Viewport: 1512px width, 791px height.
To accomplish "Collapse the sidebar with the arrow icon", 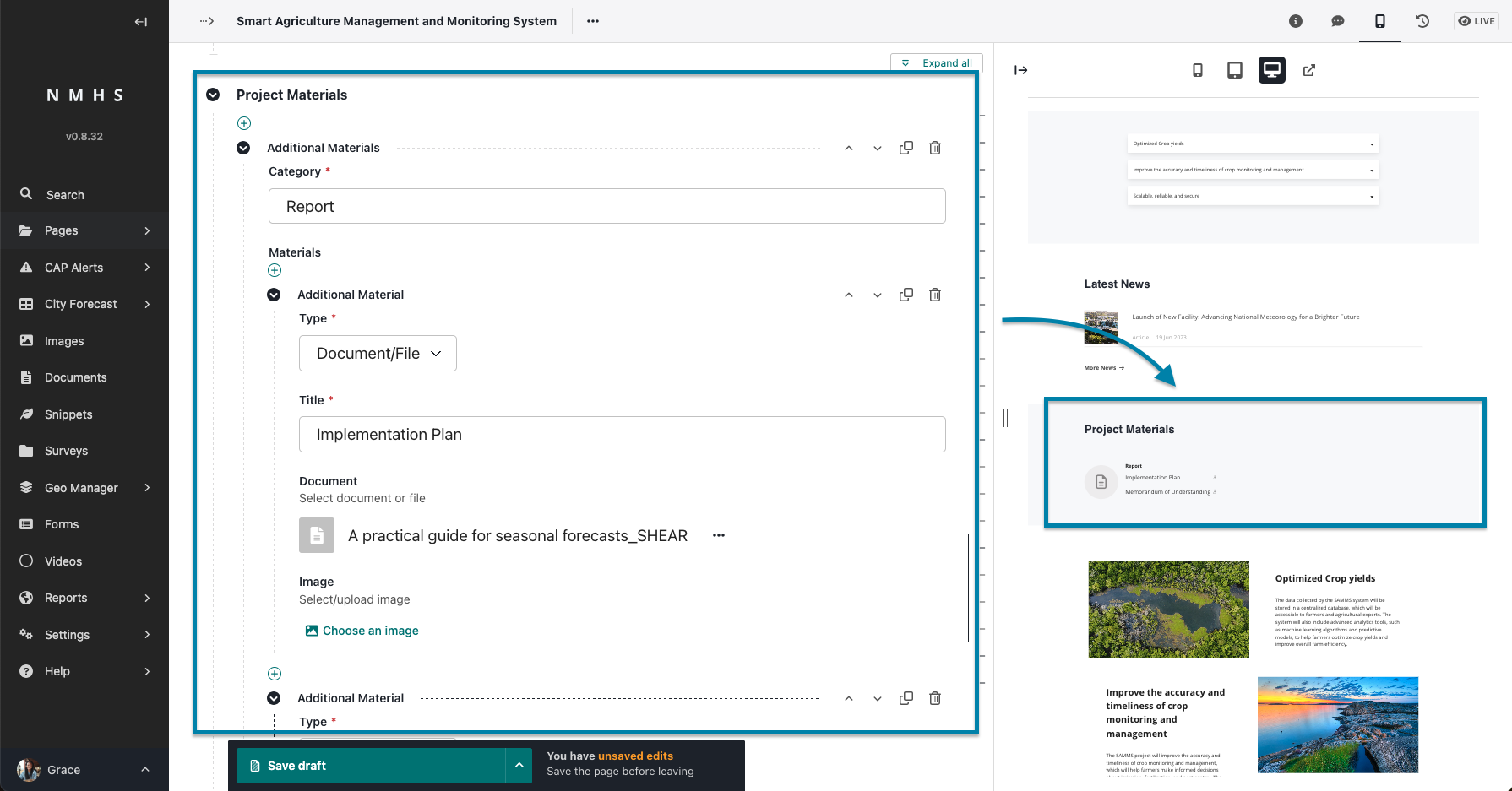I will [141, 22].
